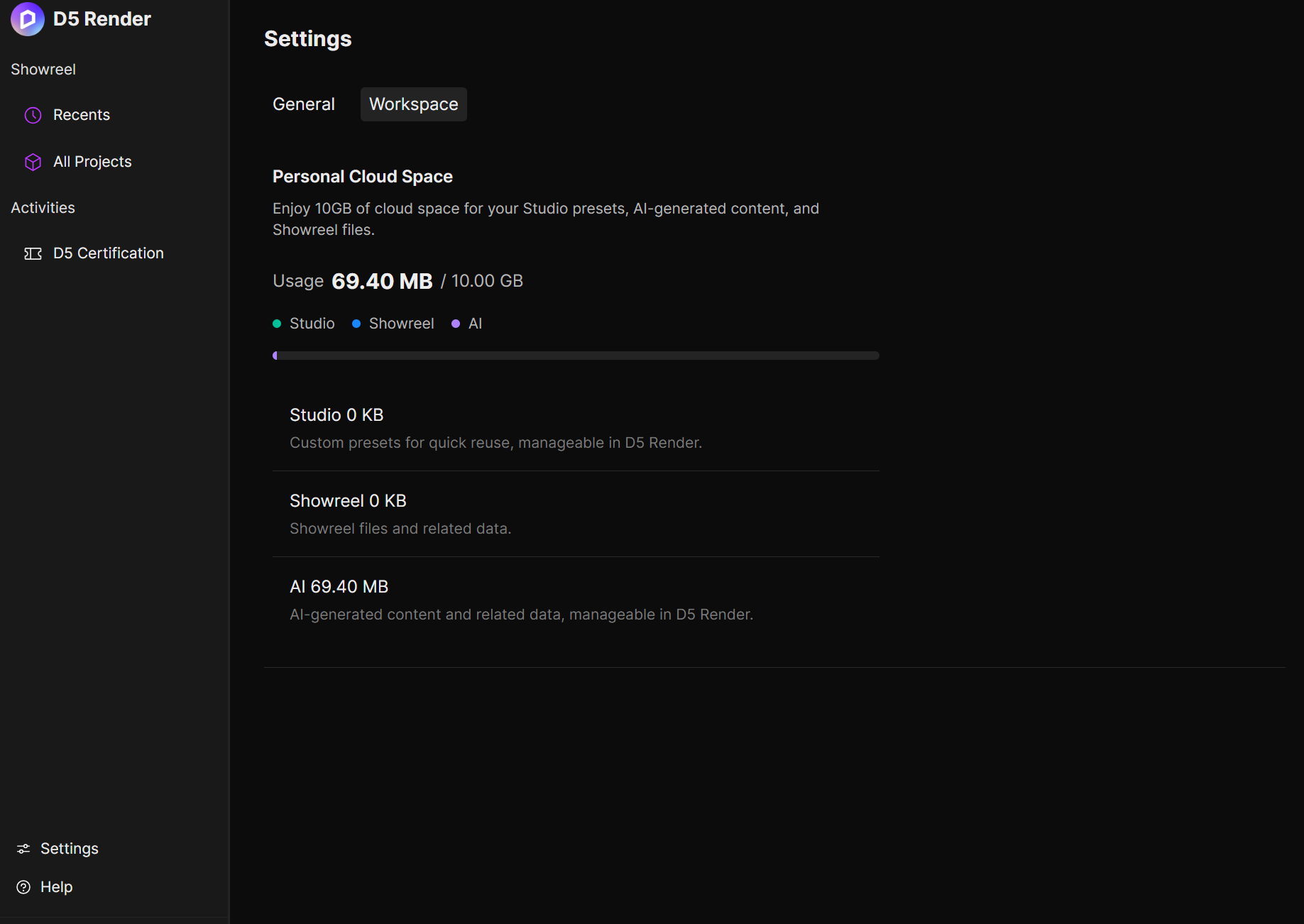Click the Showreel 0 KB storage row

[576, 514]
